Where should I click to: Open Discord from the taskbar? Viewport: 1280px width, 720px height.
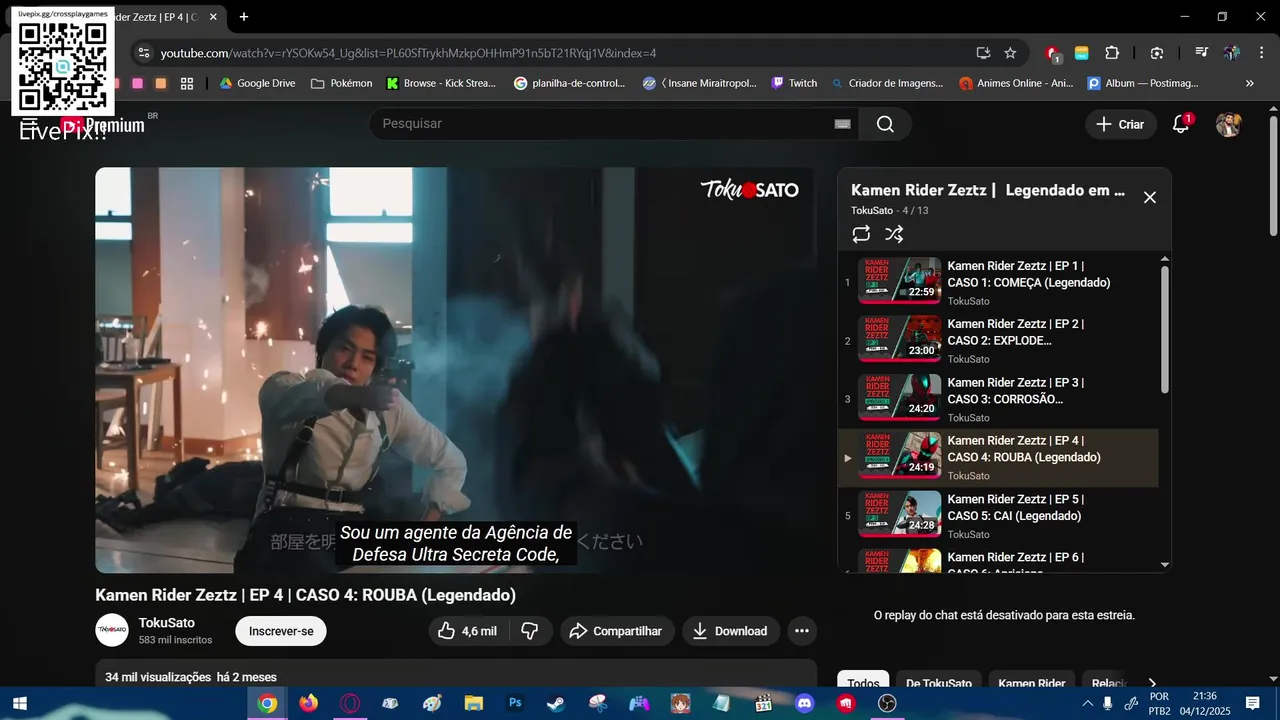[805, 703]
